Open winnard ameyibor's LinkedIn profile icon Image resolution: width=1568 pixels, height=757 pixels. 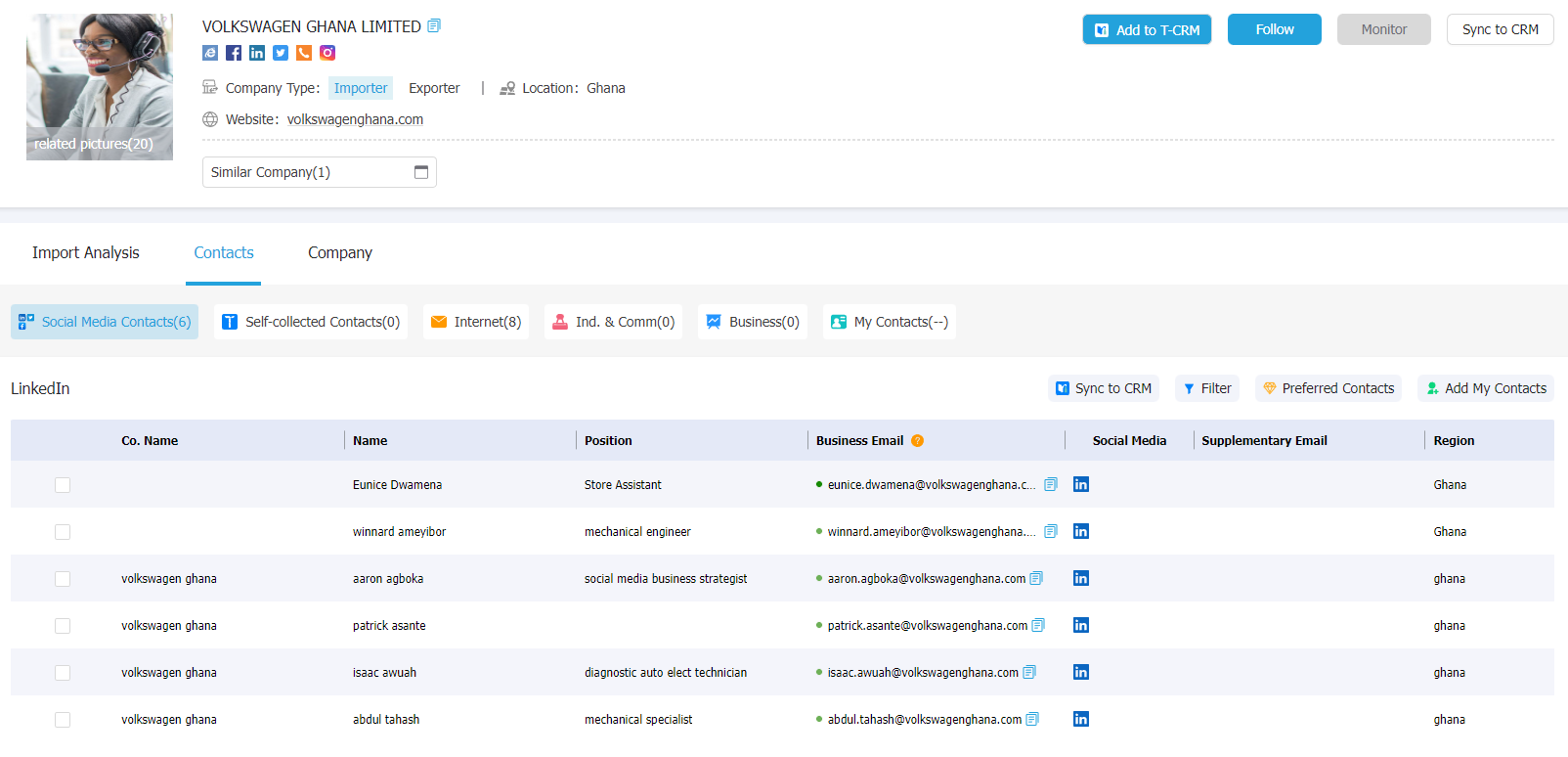(x=1081, y=531)
